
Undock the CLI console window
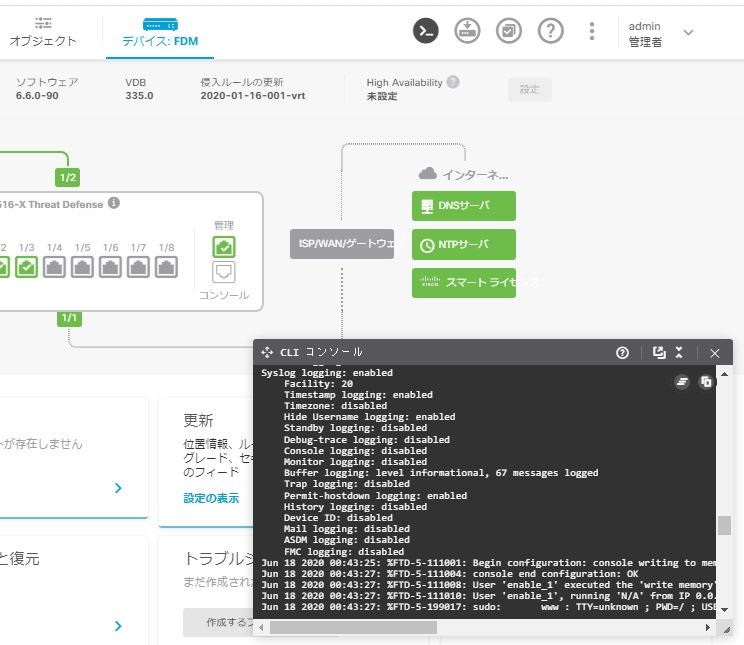659,352
